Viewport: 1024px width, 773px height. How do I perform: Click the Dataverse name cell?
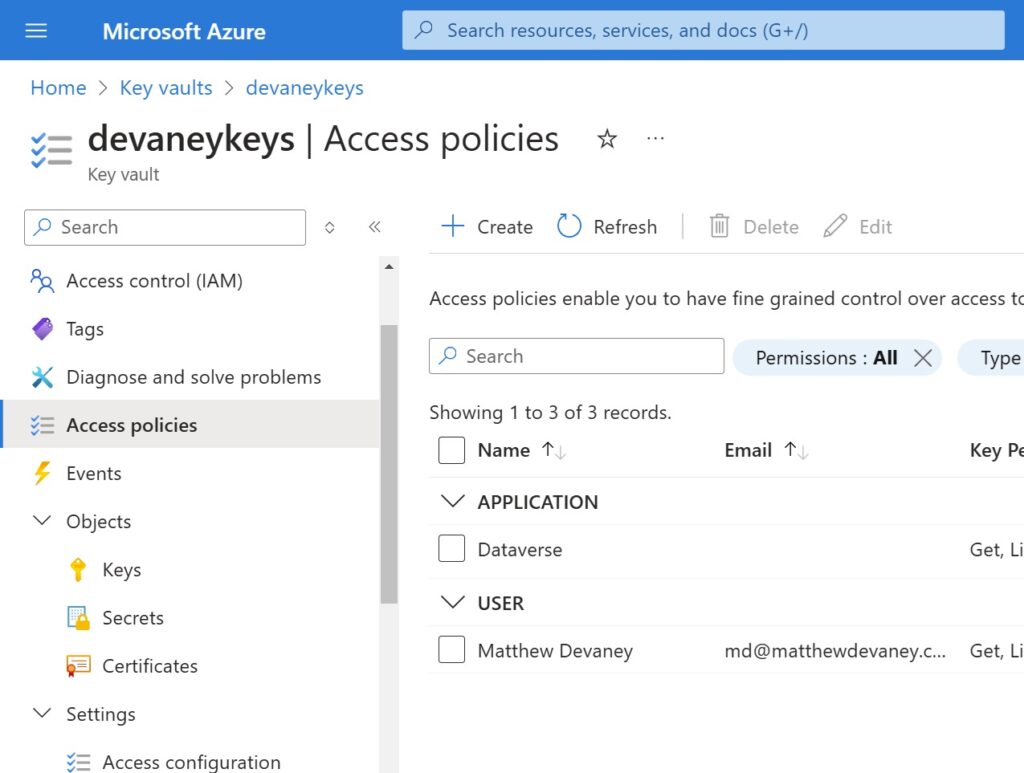520,550
